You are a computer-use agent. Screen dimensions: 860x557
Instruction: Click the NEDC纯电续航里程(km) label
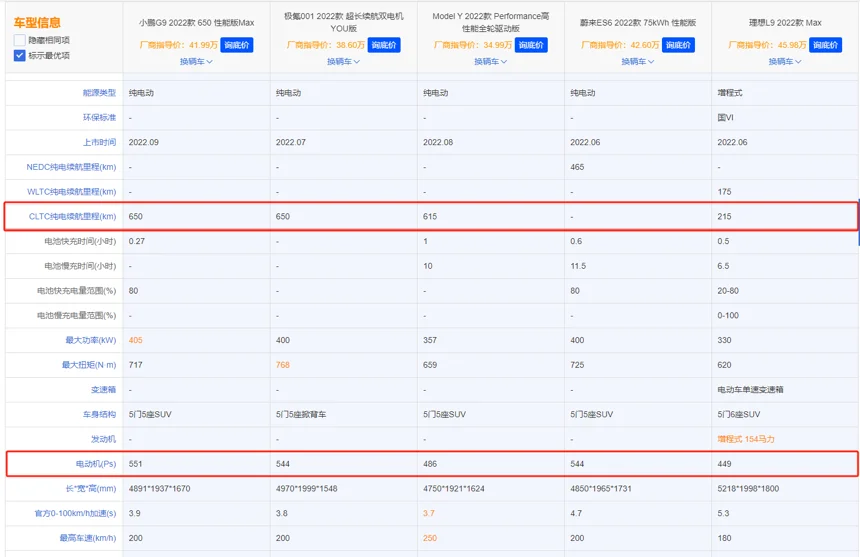71,167
